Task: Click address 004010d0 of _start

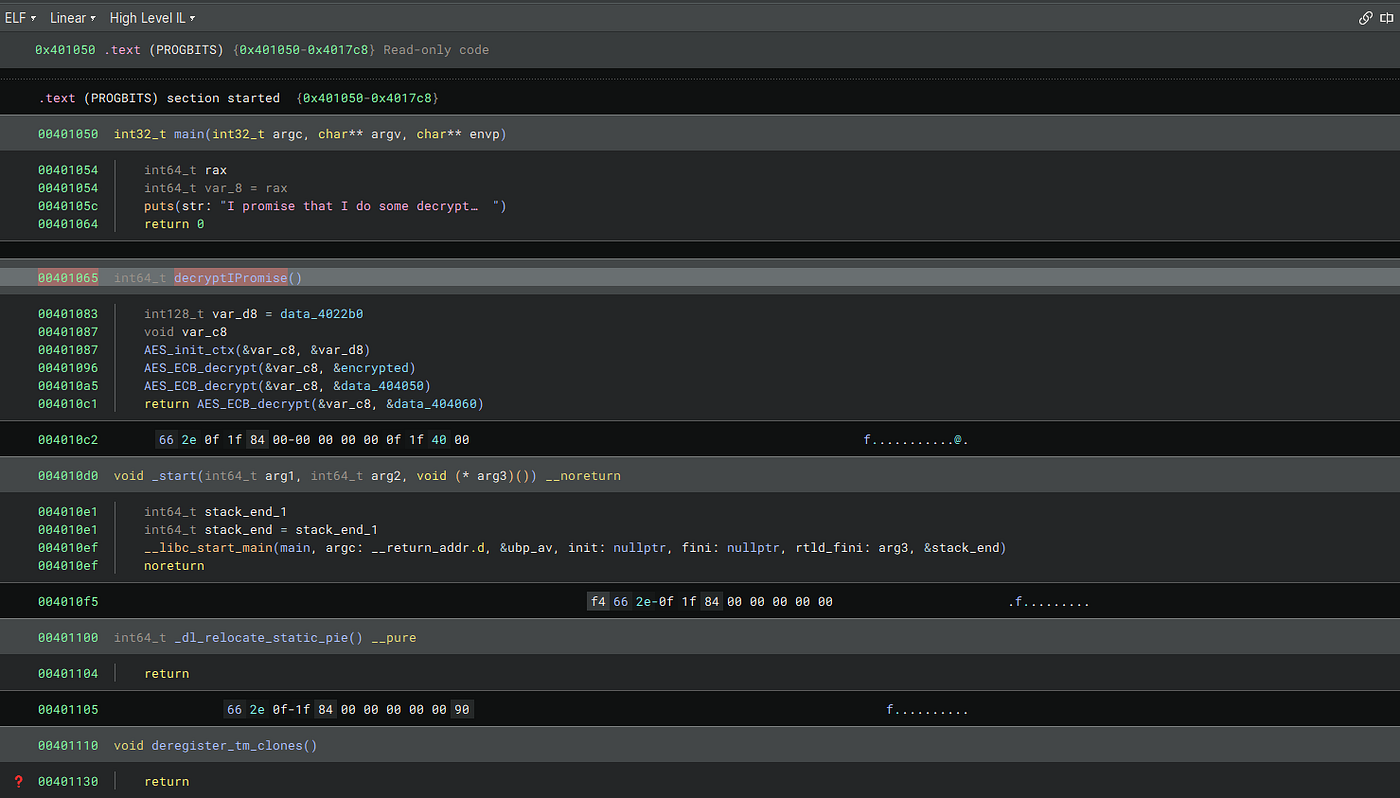Action: point(68,476)
